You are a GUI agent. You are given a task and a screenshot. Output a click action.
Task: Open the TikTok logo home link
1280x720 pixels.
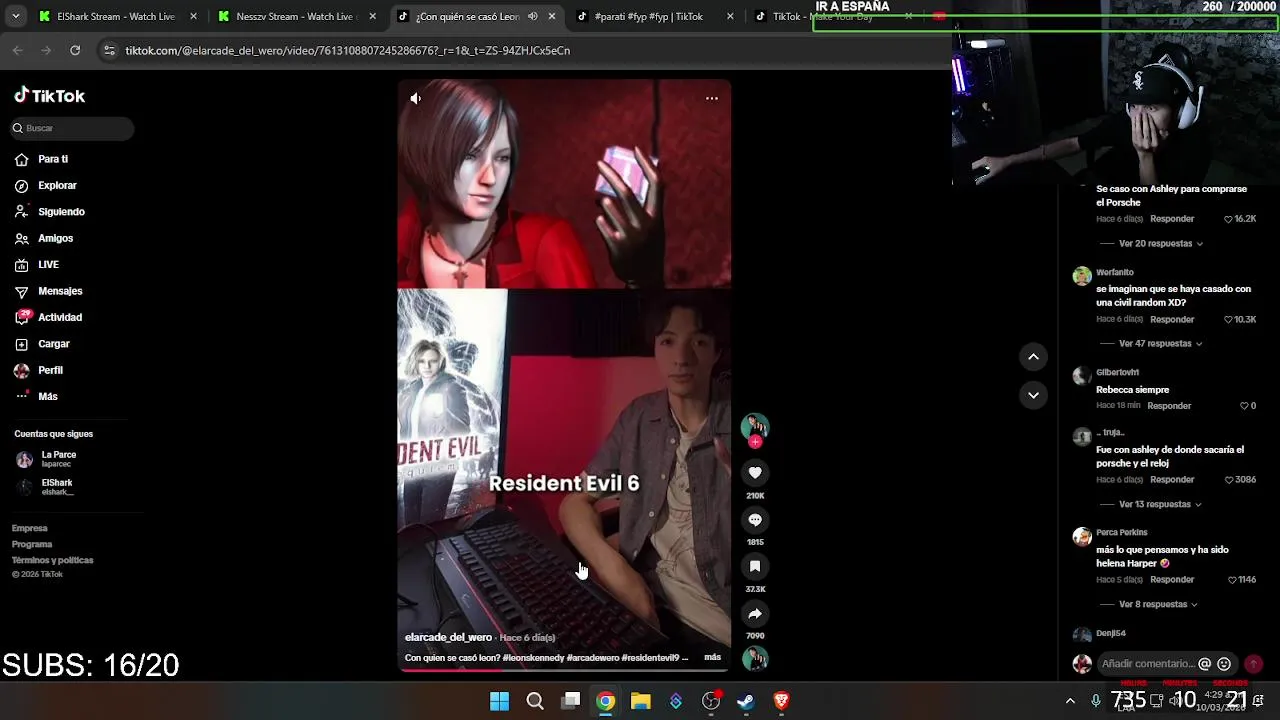(x=50, y=96)
